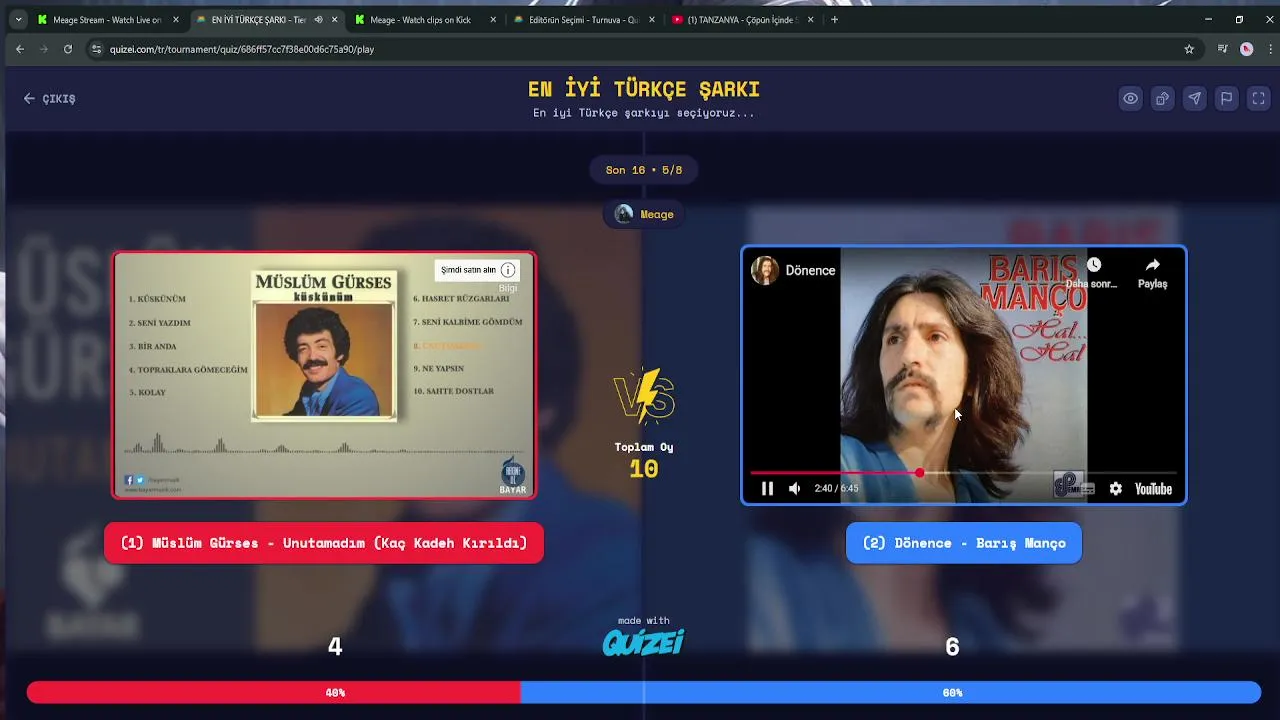Open media control icon in browser toolbar
The width and height of the screenshot is (1280, 720).
tap(1222, 49)
